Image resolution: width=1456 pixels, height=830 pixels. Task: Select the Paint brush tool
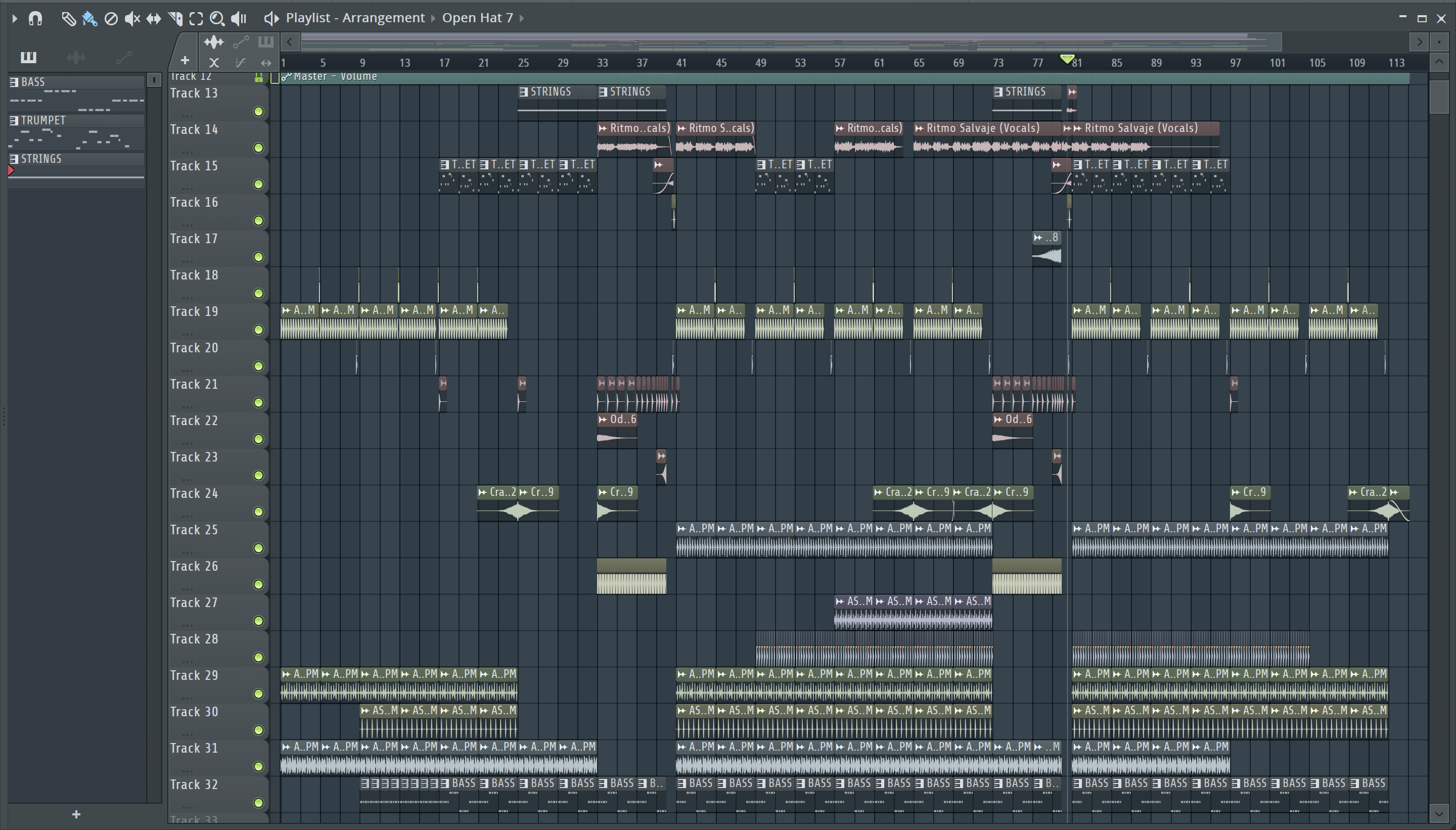[x=89, y=19]
